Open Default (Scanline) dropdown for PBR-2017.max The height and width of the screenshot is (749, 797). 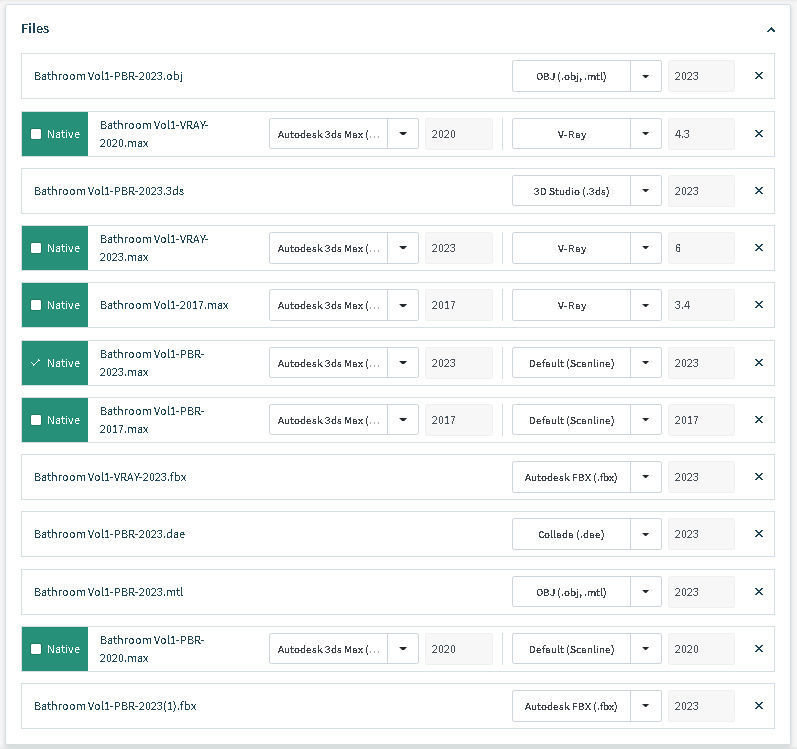click(x=645, y=420)
